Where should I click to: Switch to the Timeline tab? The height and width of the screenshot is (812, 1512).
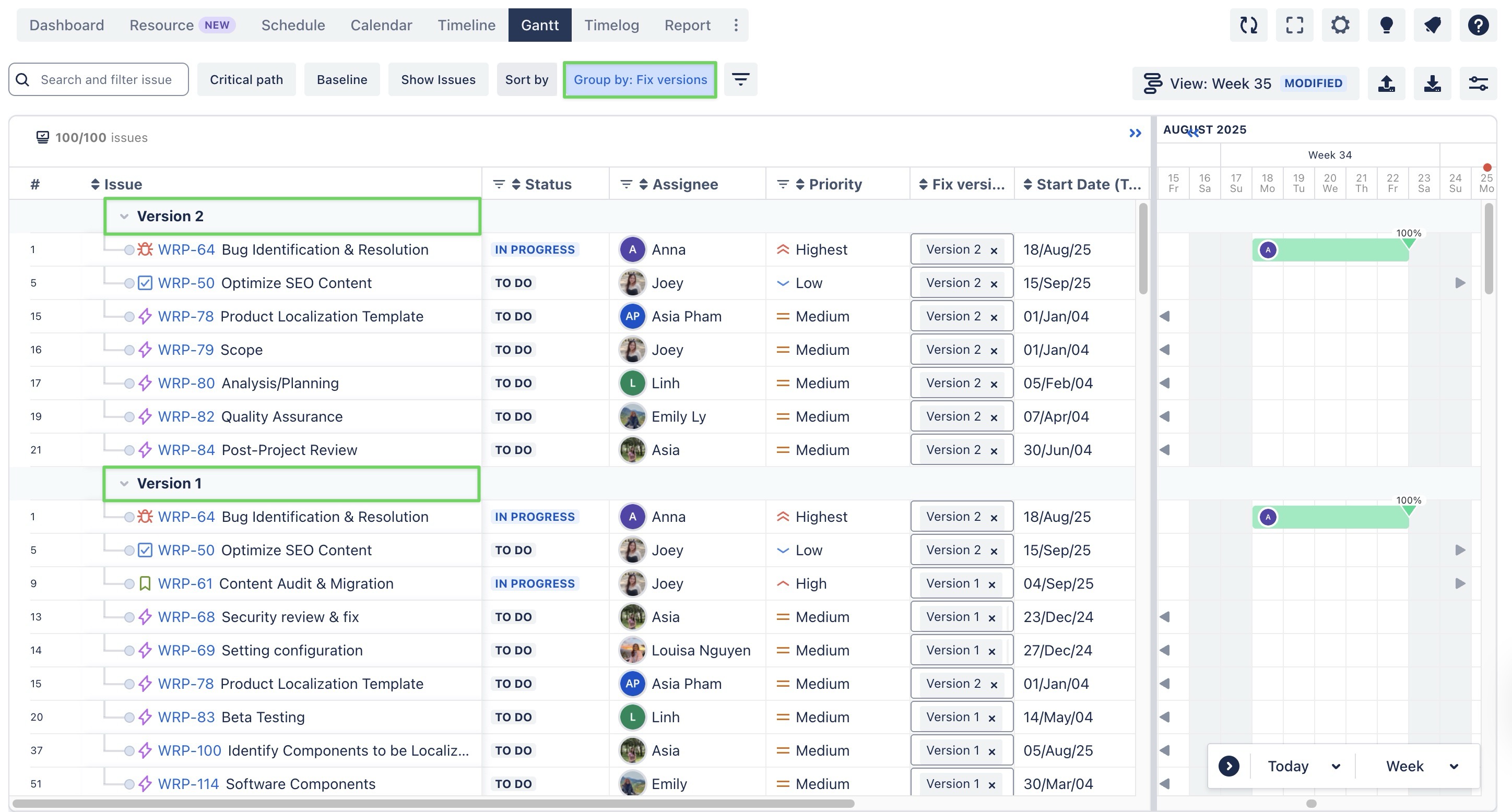(x=466, y=25)
